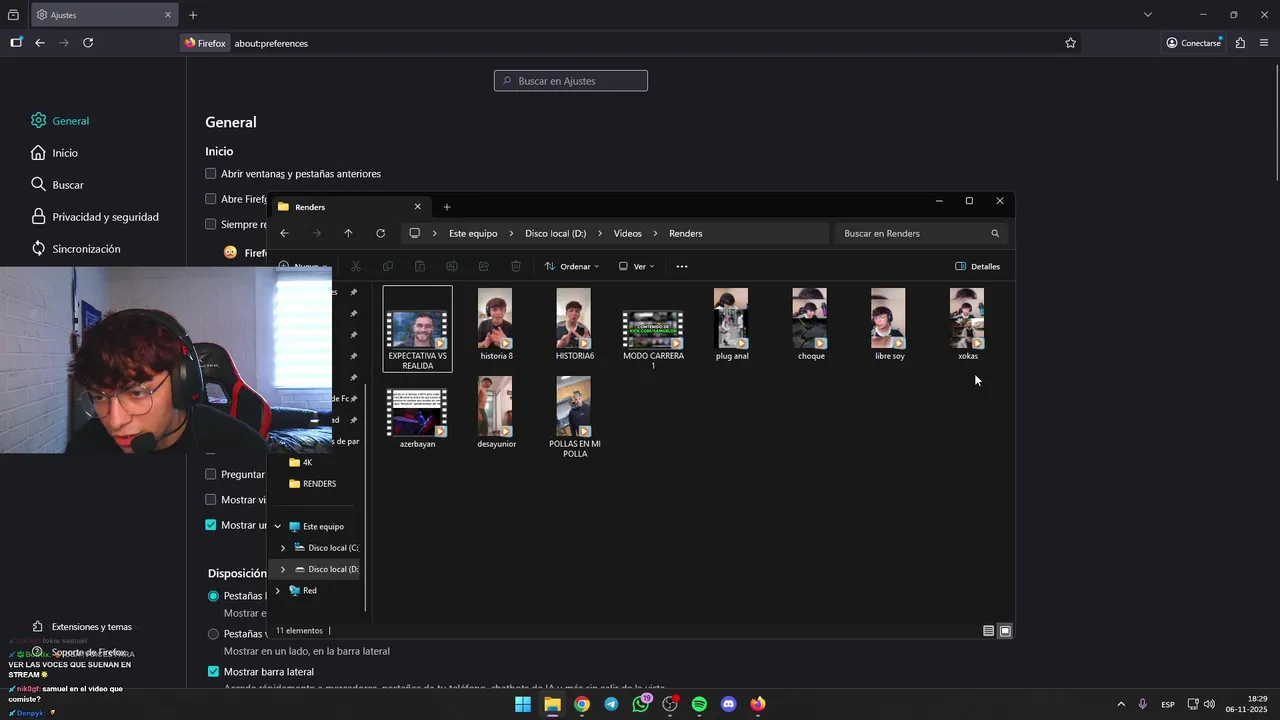
Task: Open Discord from the taskbar
Action: click(x=728, y=704)
